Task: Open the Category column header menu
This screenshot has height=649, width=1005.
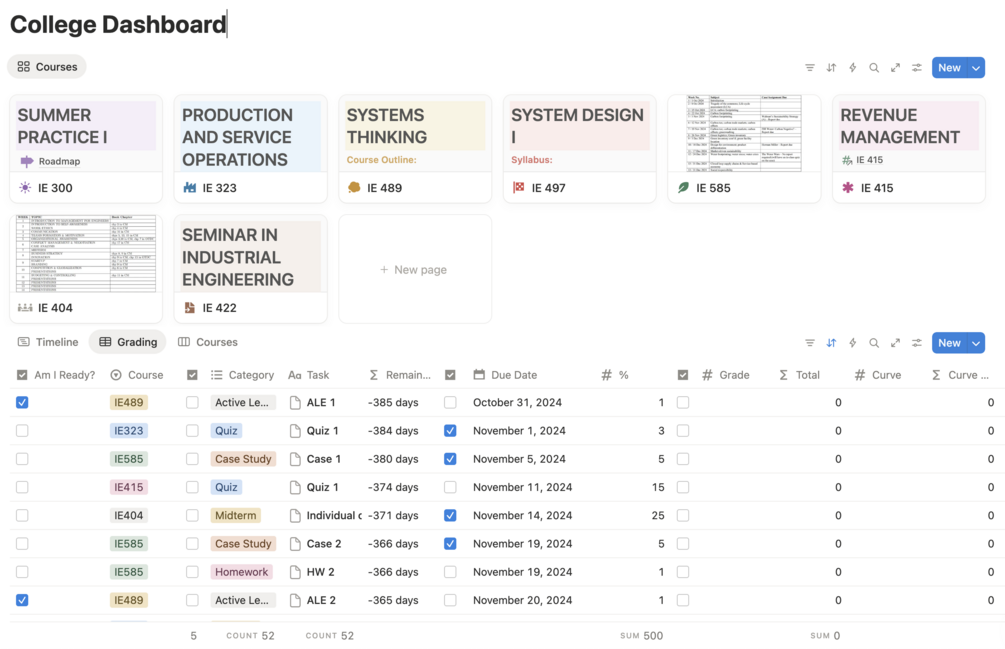Action: point(243,375)
